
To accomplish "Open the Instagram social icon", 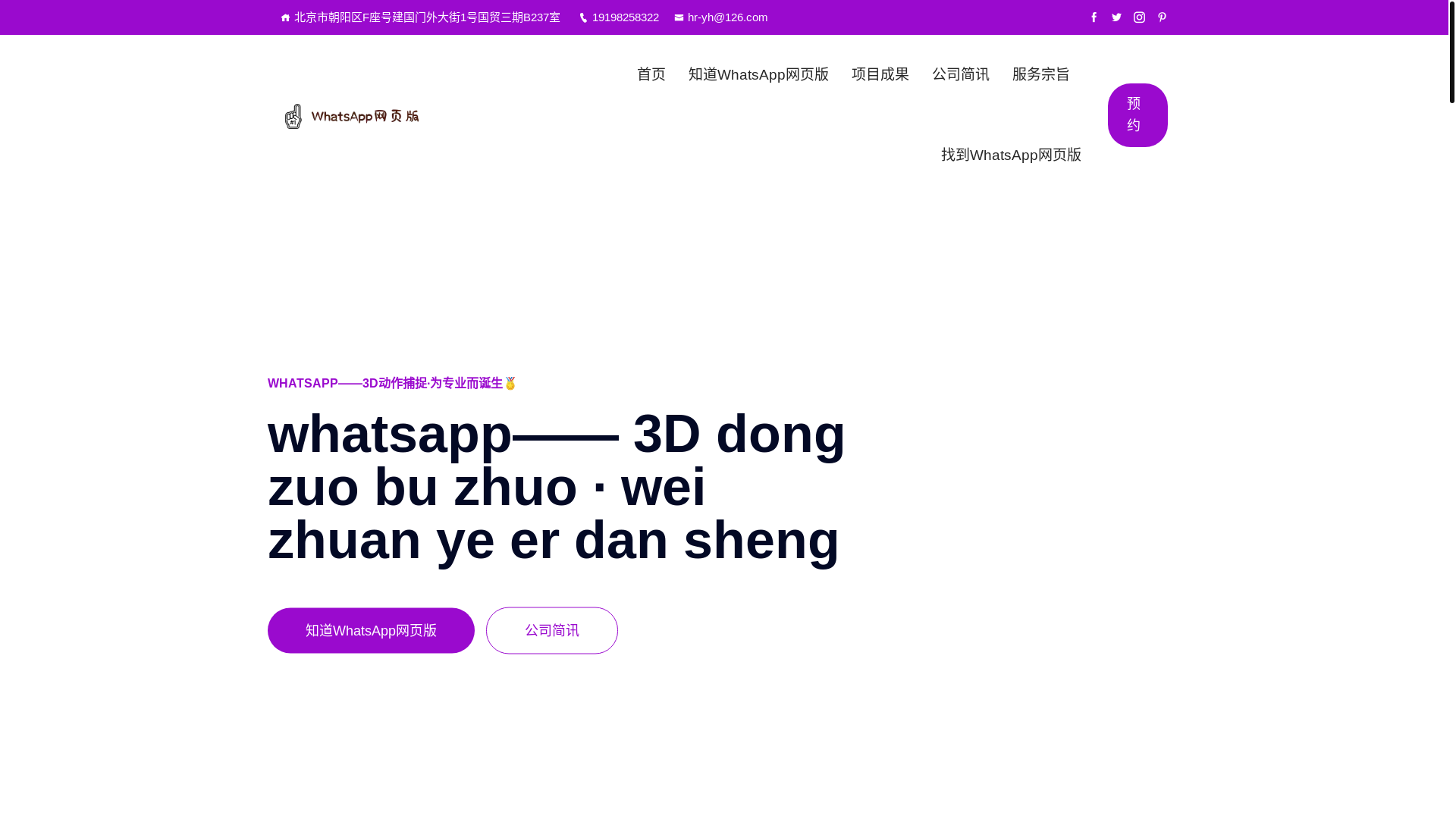I will tap(1139, 17).
